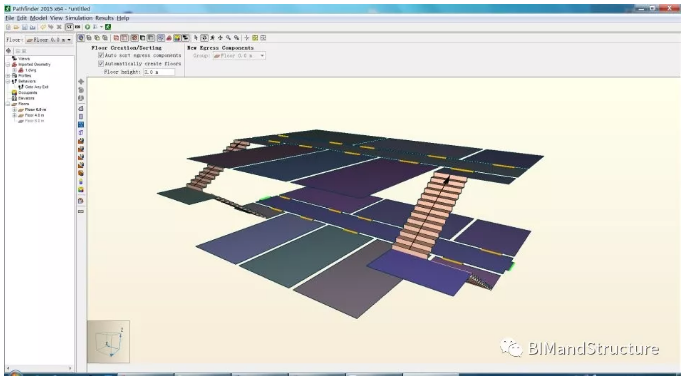Toggle Auto sort egress components checkbox

tap(101, 55)
